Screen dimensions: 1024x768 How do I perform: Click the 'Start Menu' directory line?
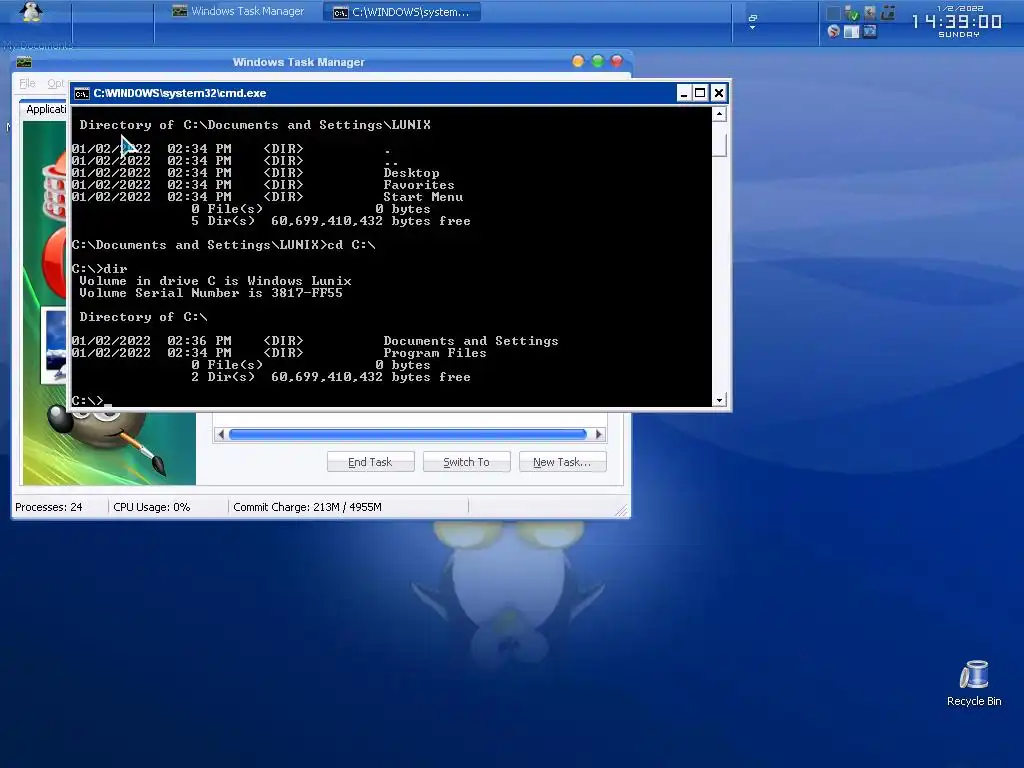tap(267, 197)
